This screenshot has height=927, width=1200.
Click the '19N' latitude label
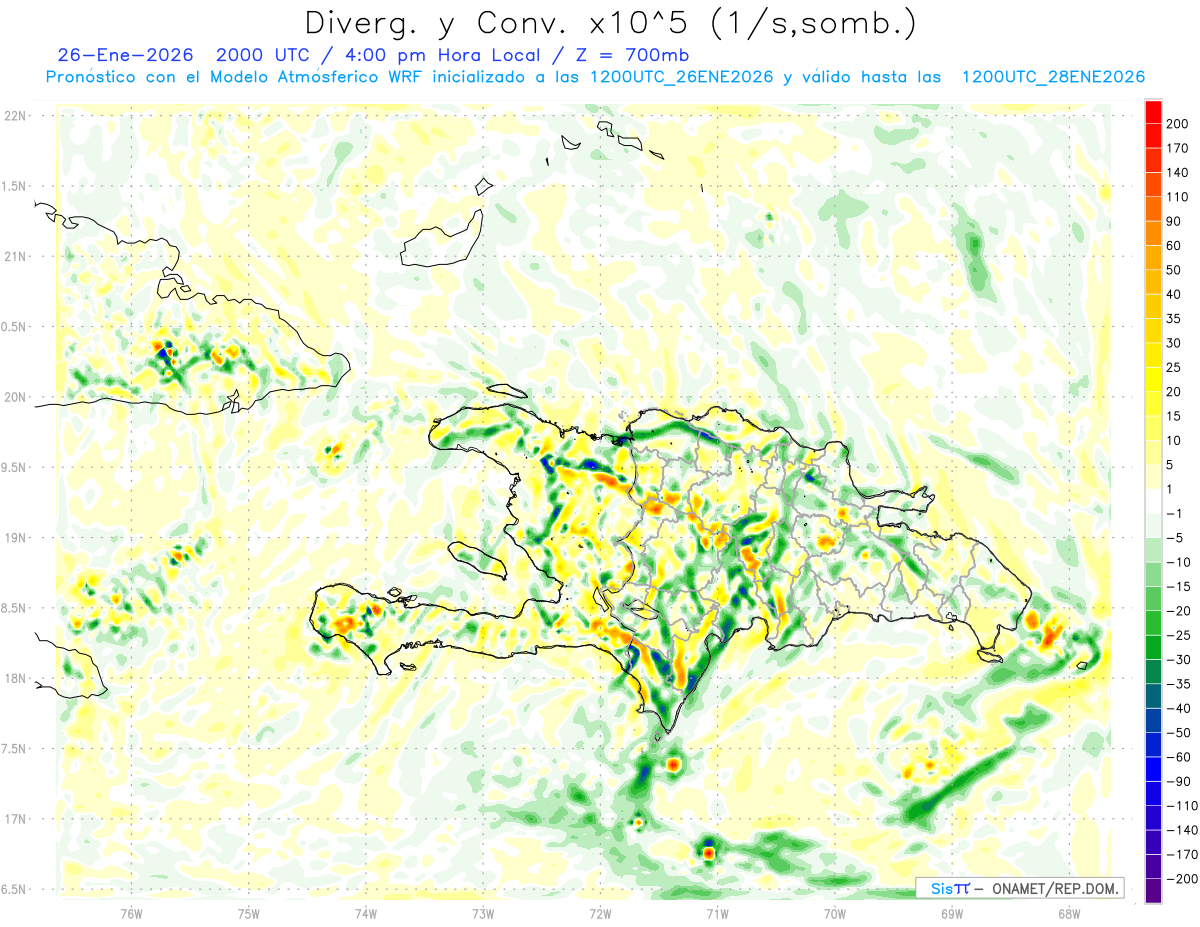point(15,538)
